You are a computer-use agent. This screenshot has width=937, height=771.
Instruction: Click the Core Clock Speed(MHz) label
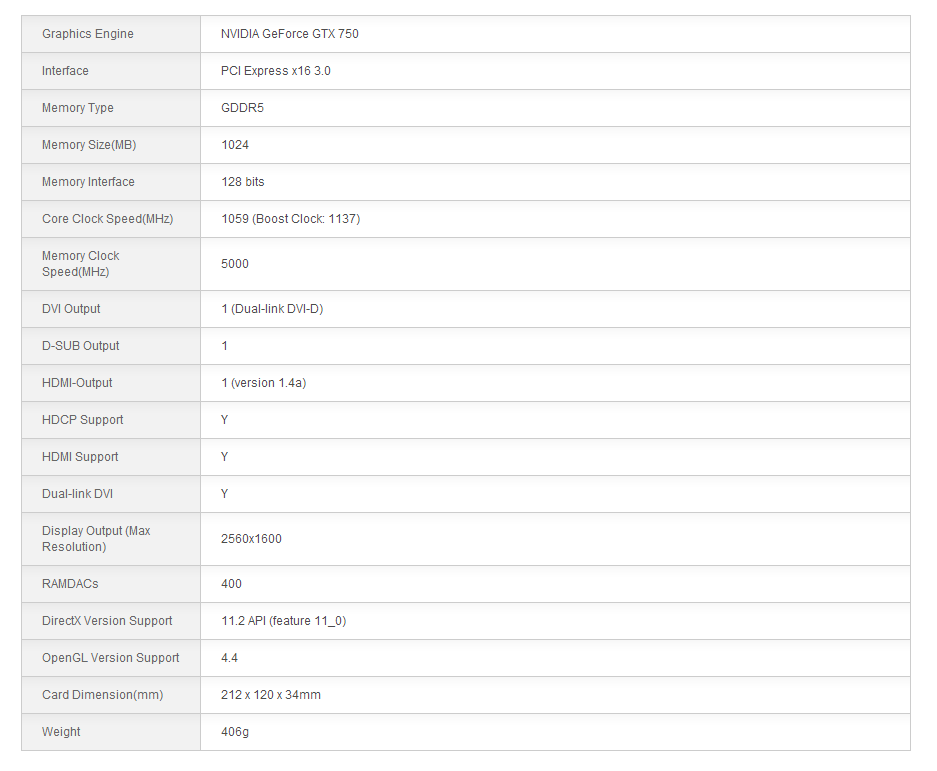point(108,219)
